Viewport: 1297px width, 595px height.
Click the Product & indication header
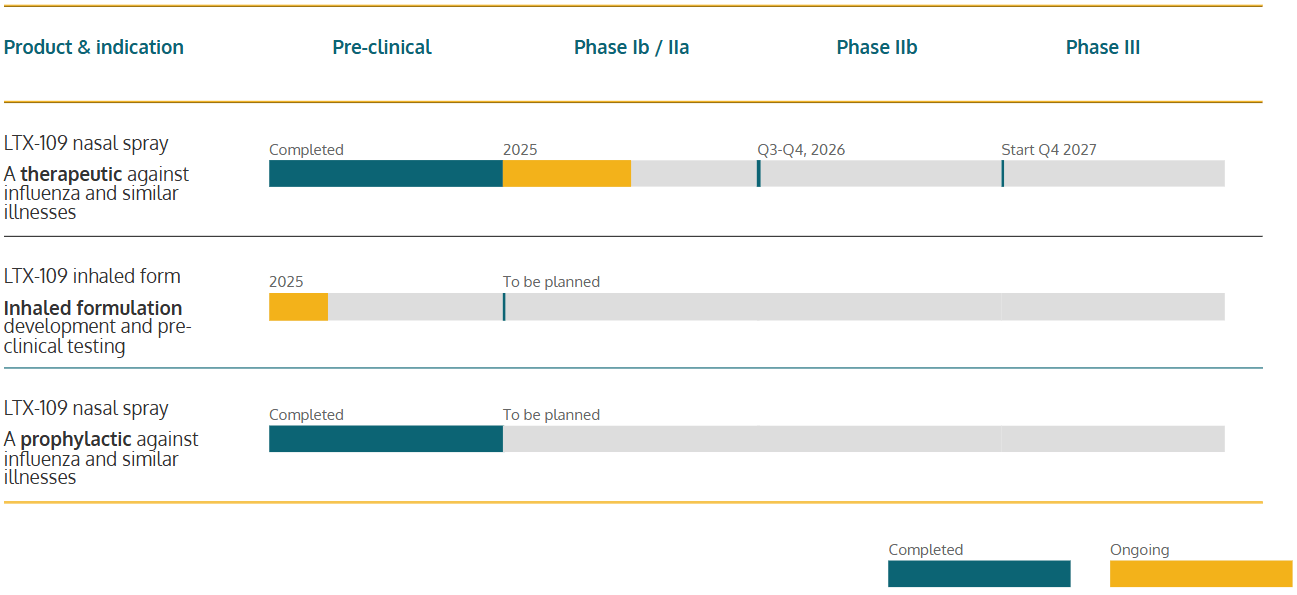pyautogui.click(x=94, y=47)
